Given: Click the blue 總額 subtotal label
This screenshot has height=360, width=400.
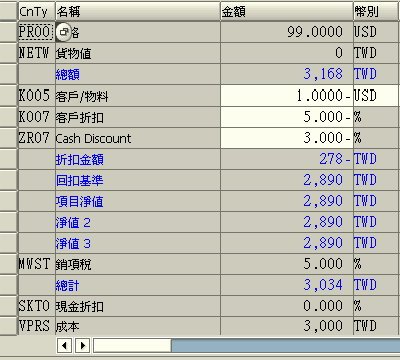Looking at the screenshot, I should (68, 74).
